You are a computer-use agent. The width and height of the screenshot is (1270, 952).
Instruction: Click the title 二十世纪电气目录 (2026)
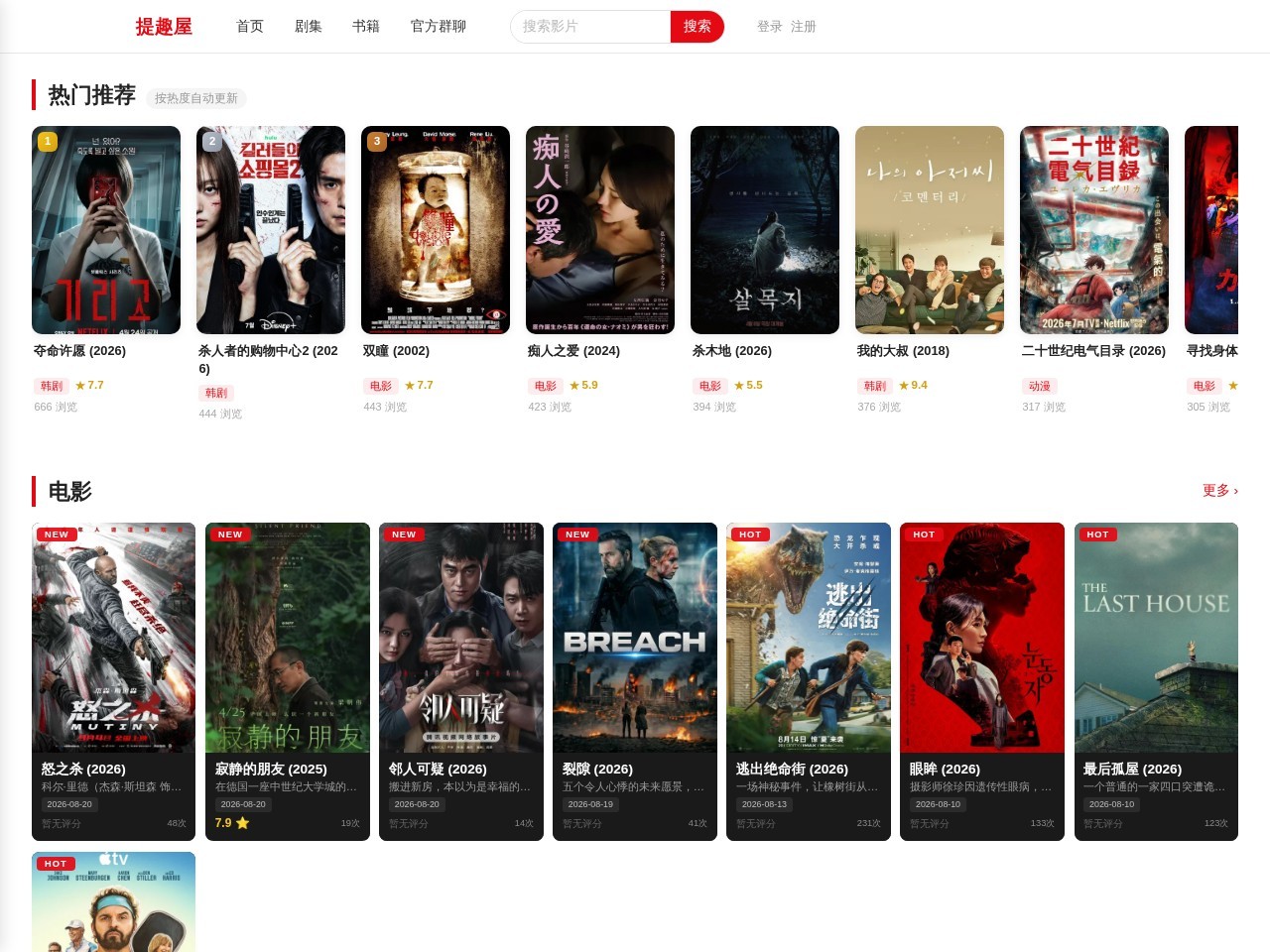click(1094, 351)
